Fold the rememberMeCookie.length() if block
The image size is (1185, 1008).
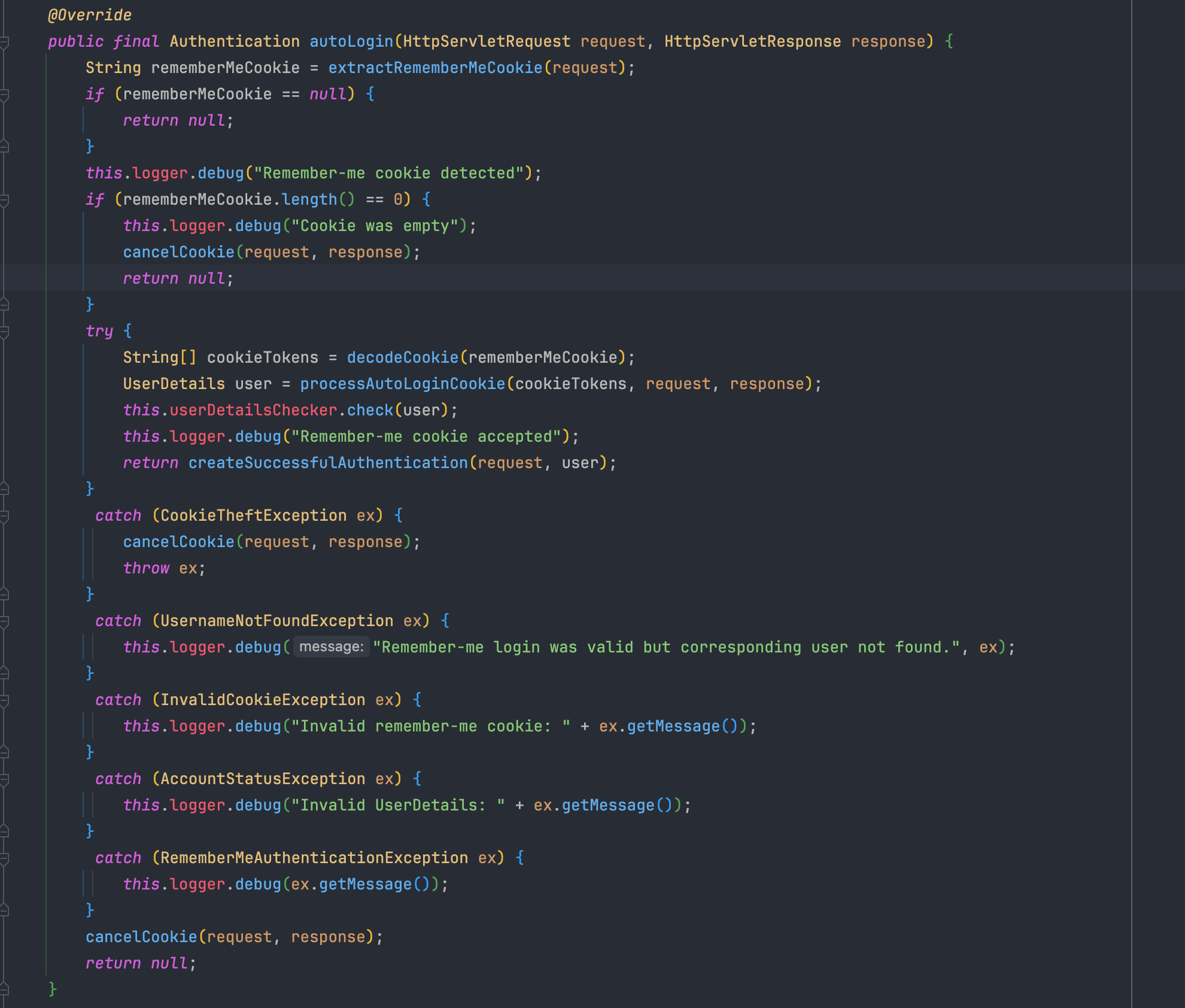[x=4, y=200]
